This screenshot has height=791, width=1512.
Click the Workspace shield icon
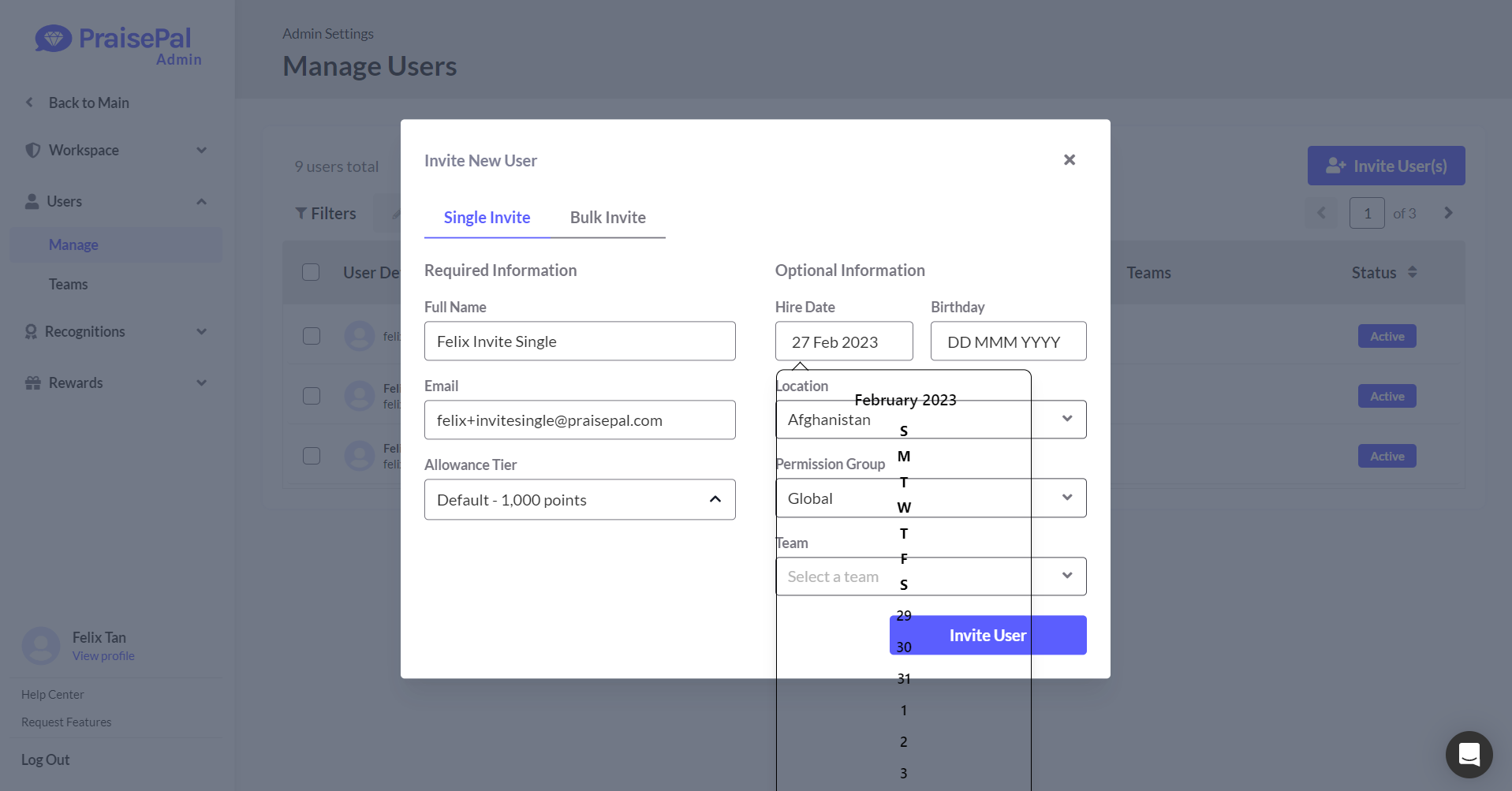32,150
